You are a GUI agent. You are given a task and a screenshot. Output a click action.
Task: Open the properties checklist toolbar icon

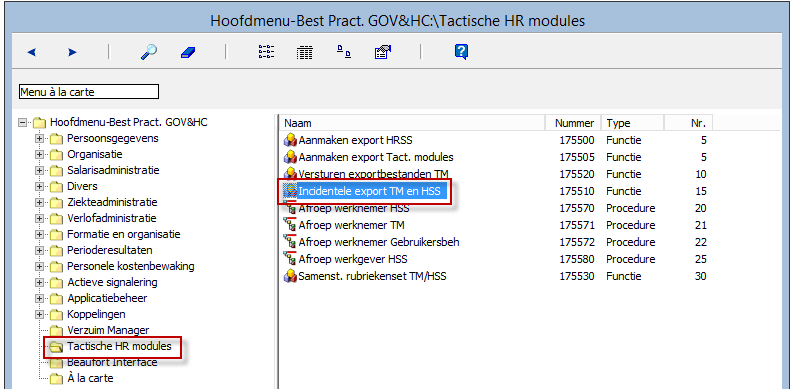(383, 52)
